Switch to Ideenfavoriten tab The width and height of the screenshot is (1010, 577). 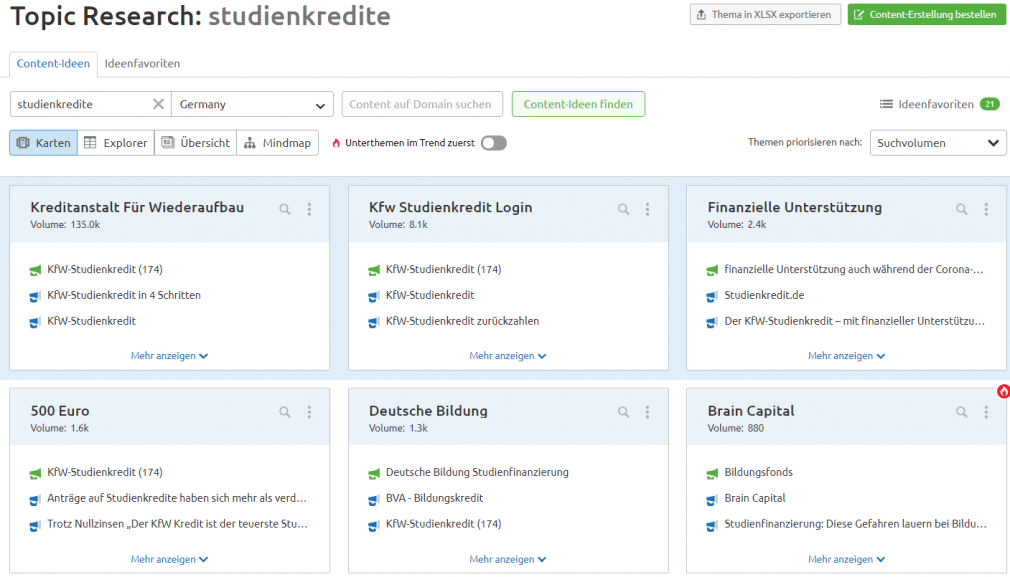(x=142, y=64)
